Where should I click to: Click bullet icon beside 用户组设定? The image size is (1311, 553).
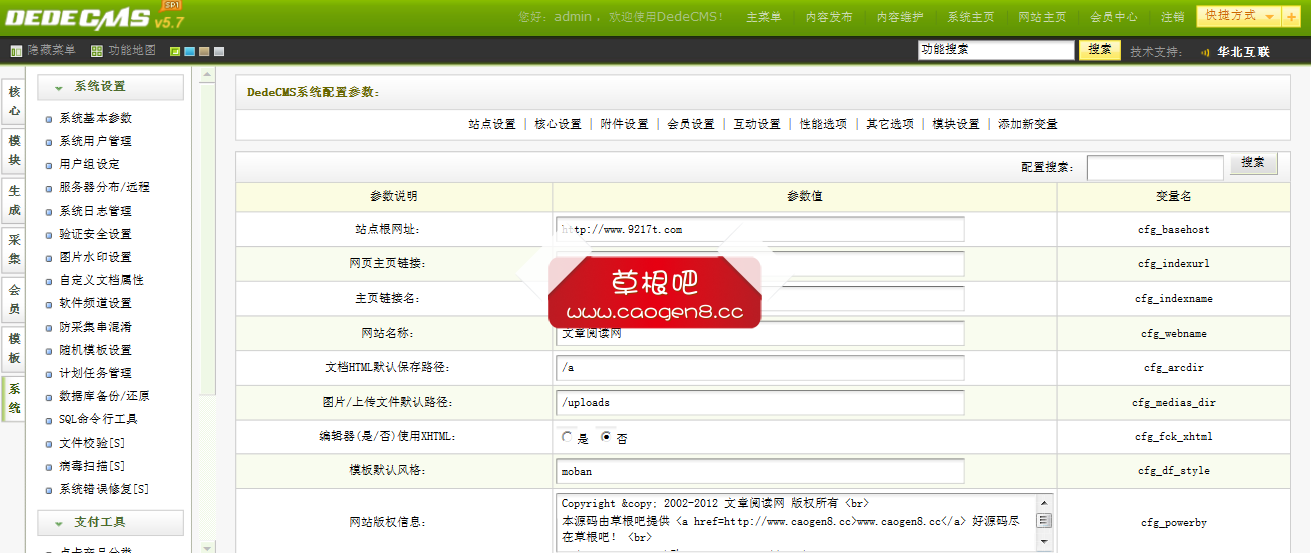[x=49, y=165]
